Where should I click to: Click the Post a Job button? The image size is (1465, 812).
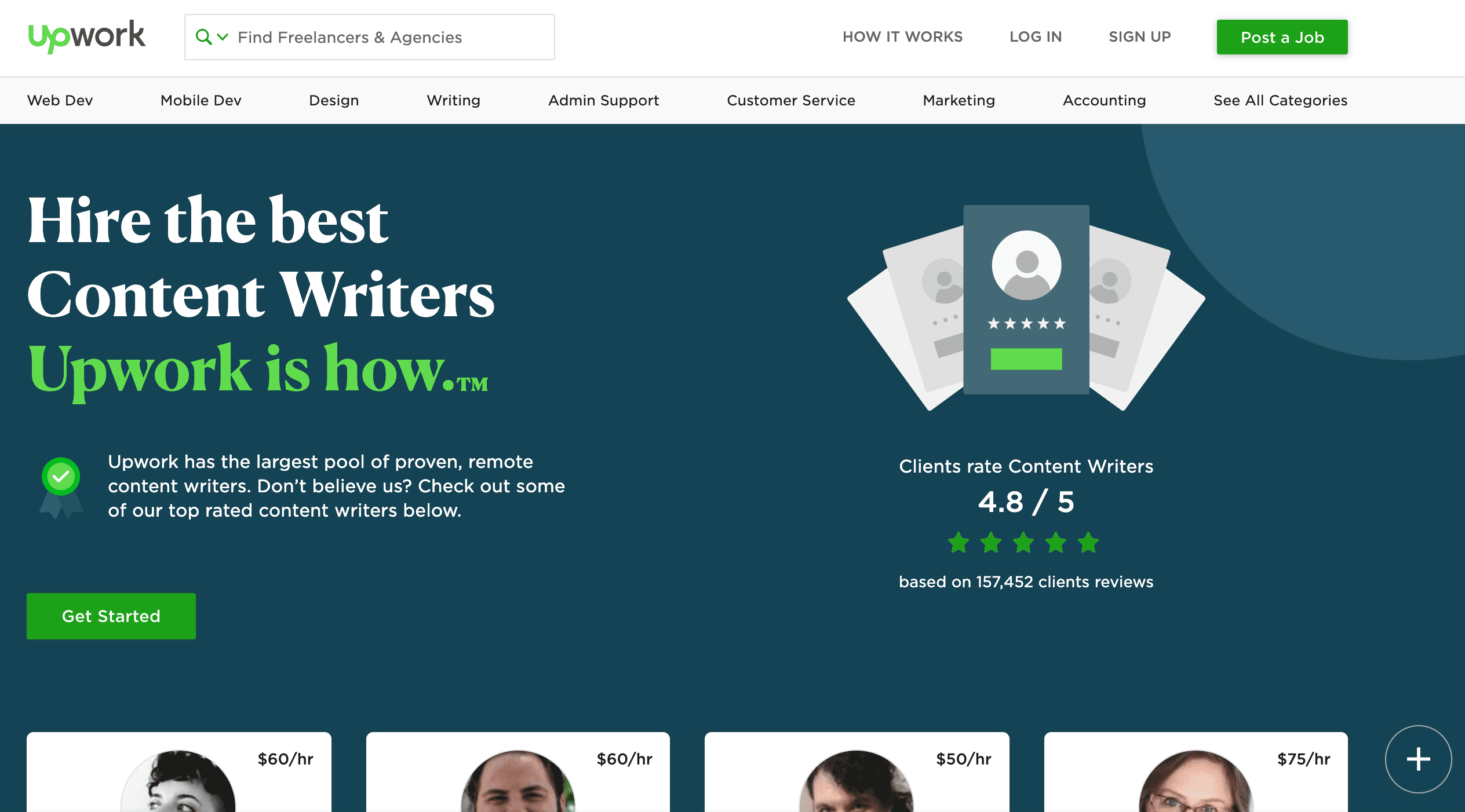click(1283, 37)
